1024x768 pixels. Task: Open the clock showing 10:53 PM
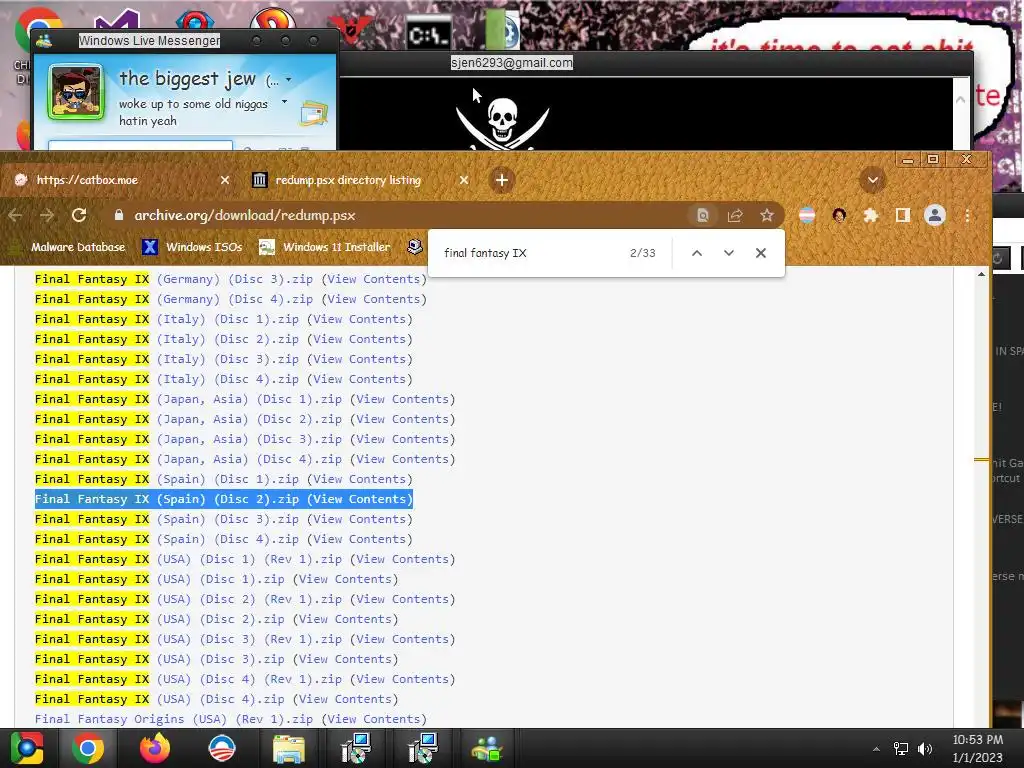[x=978, y=748]
